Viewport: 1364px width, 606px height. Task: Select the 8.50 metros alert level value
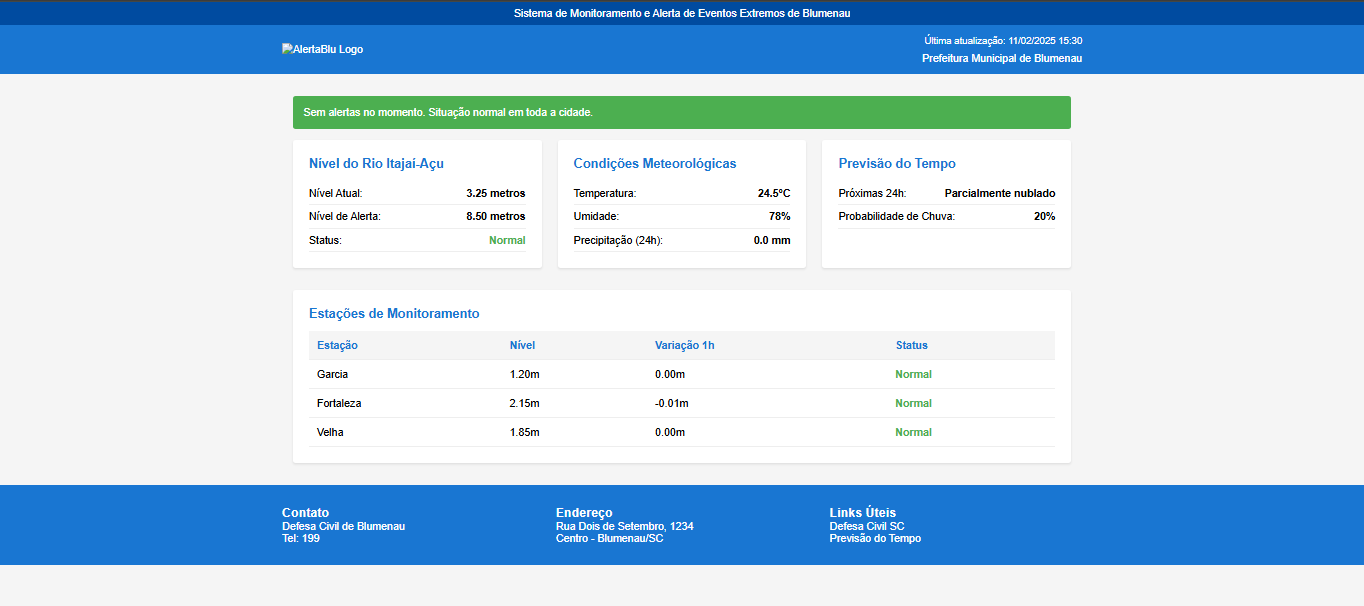[x=495, y=216]
